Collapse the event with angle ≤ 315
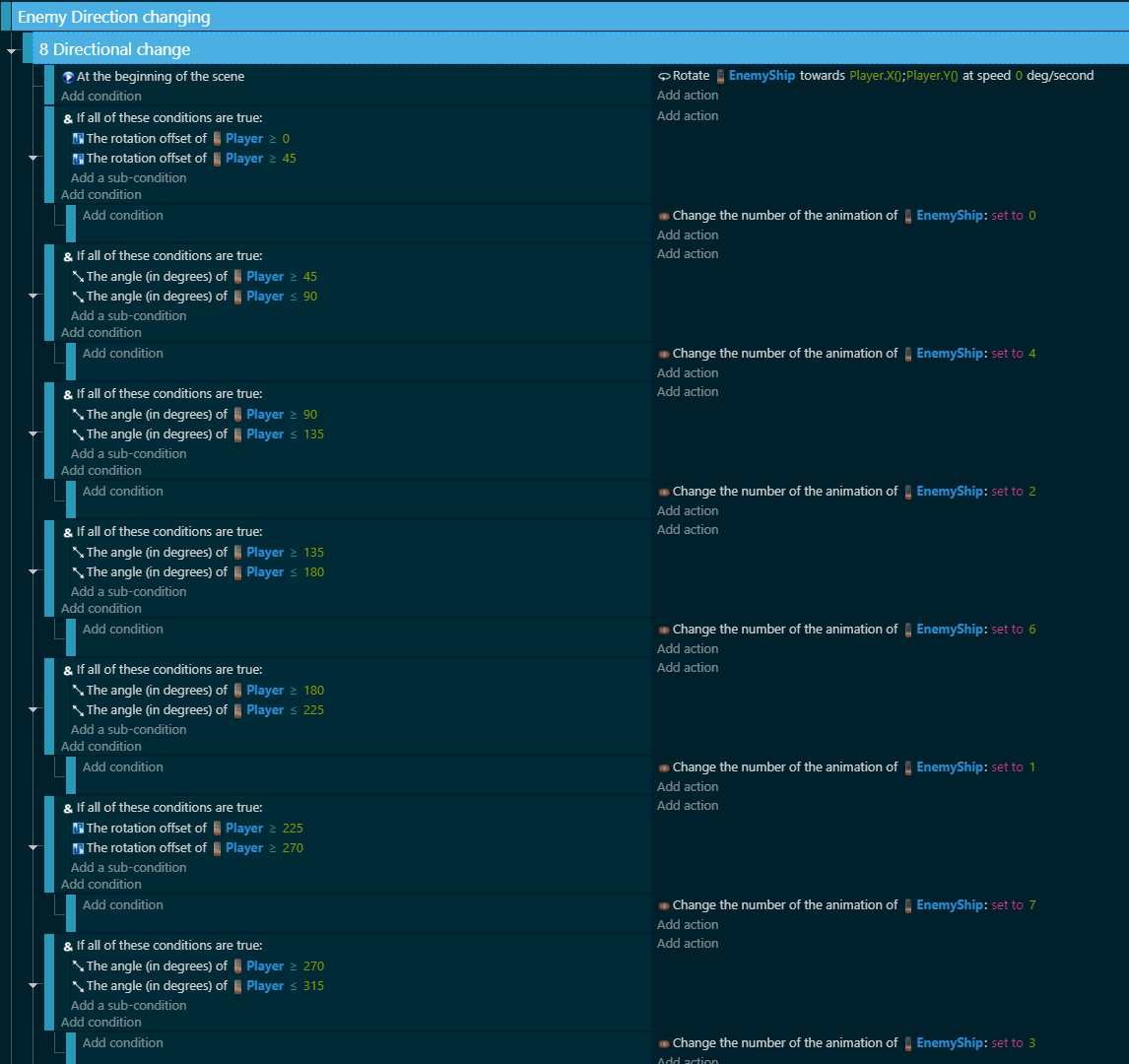Image resolution: width=1129 pixels, height=1064 pixels. (33, 985)
